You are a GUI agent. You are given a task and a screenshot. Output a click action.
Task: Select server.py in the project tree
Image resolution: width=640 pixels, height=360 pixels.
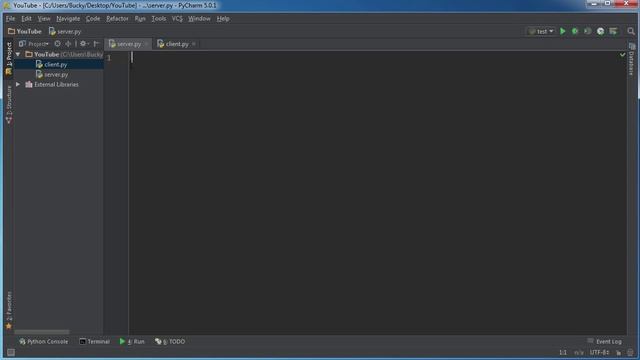tap(56, 75)
